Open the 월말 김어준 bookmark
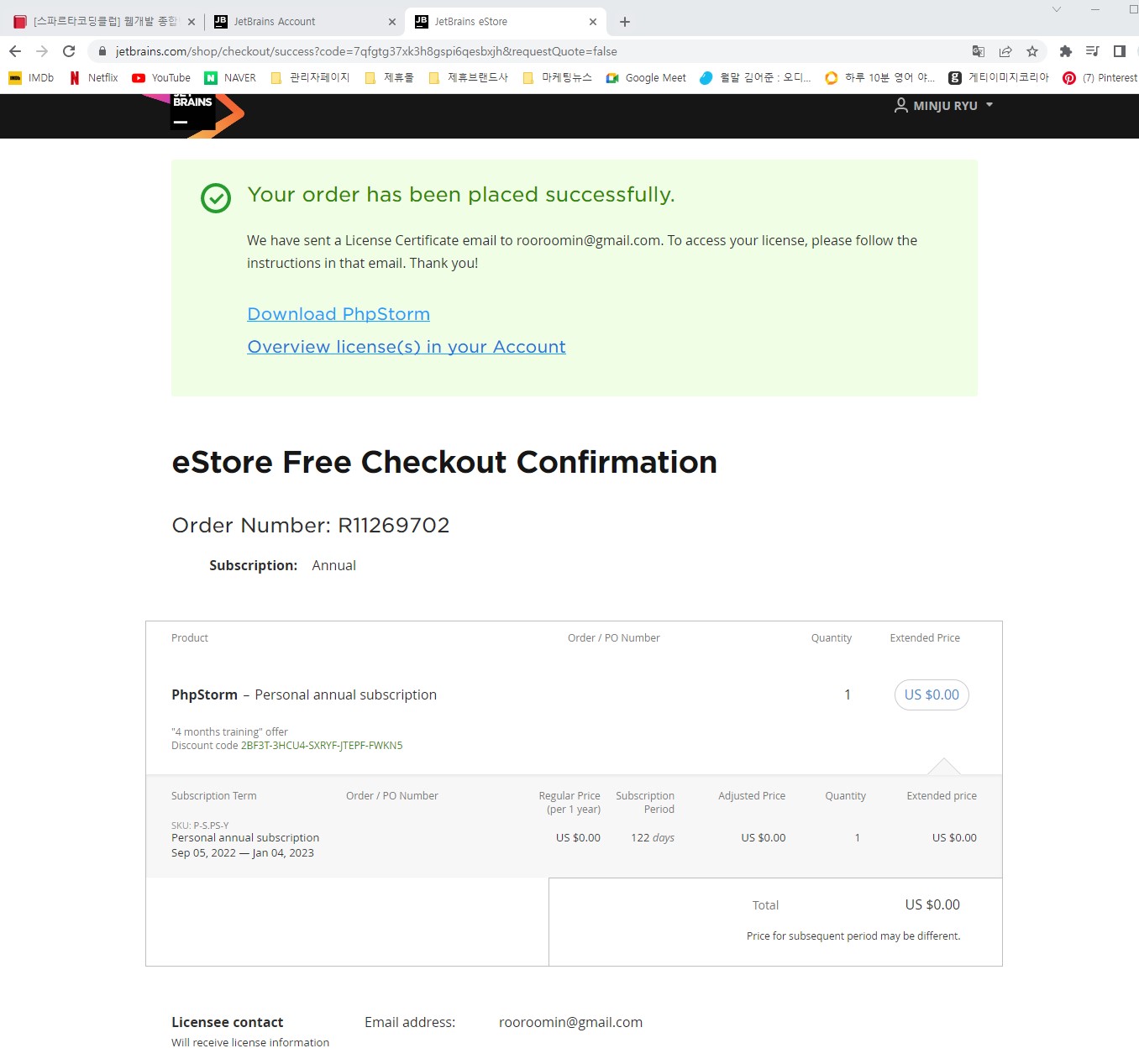Screen dimensions: 1139x1064 click(755, 78)
